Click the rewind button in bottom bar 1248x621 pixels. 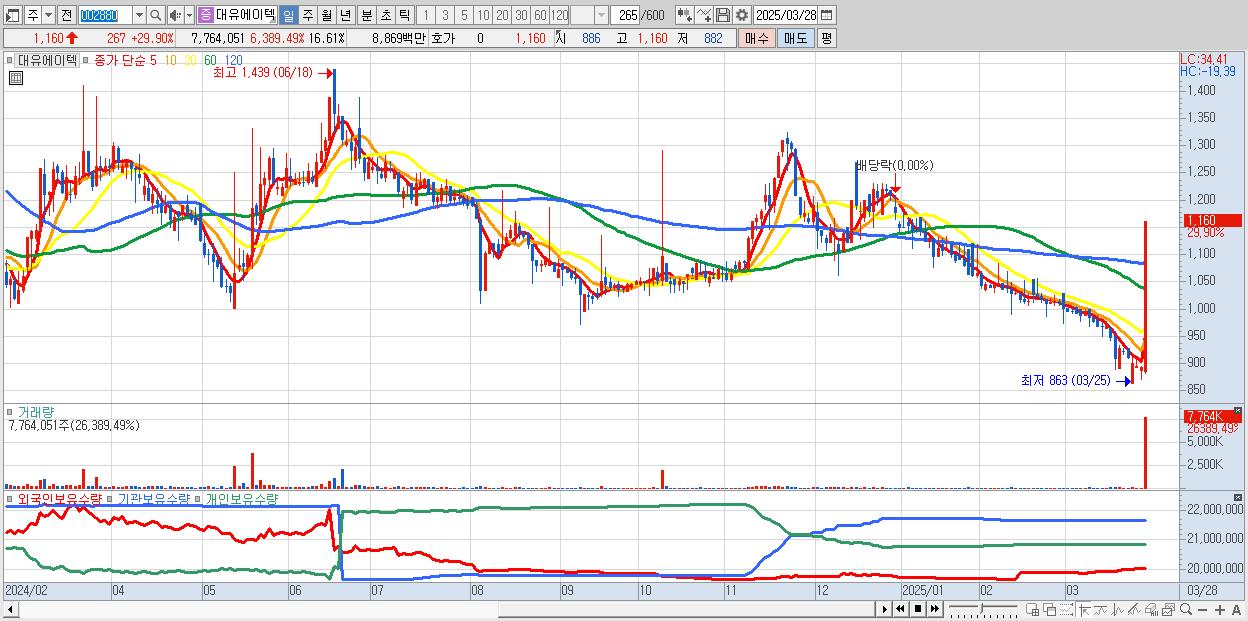point(900,609)
